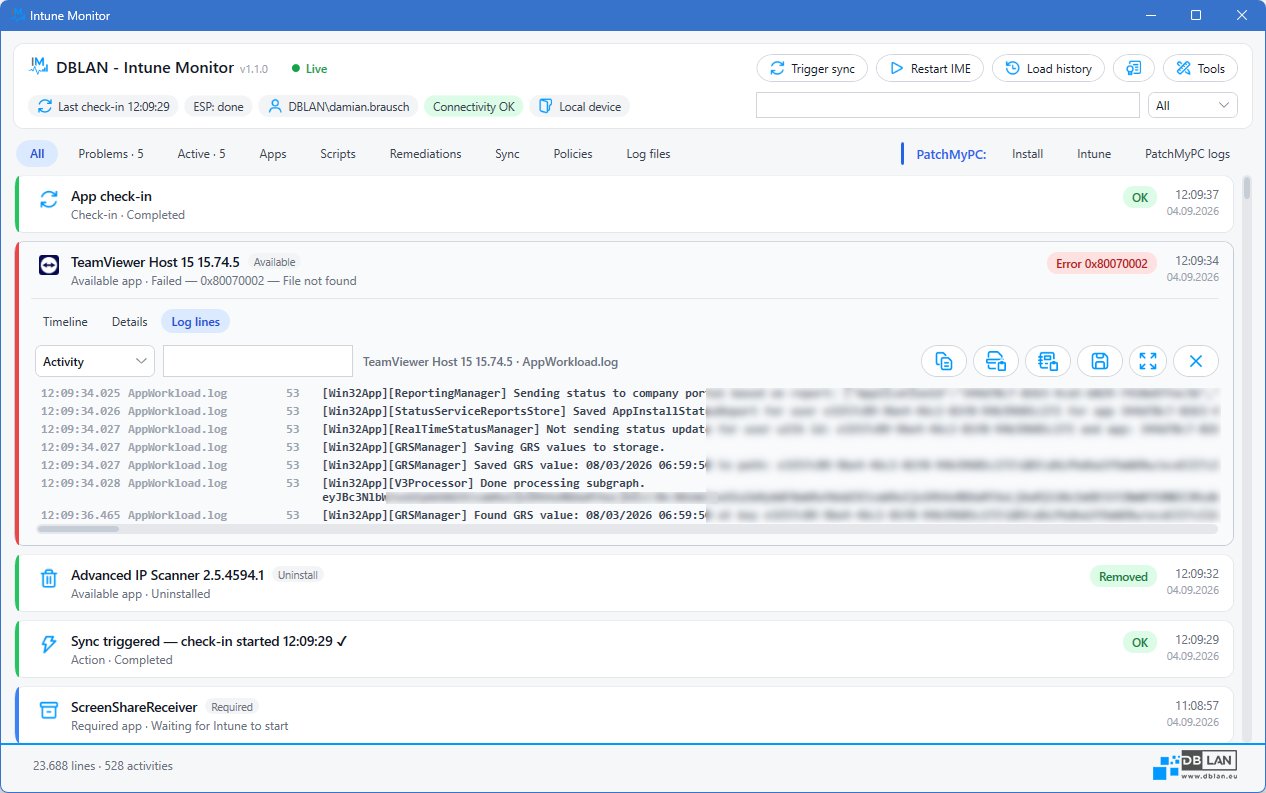Click the Trigger sync button
Screen dimensions: 1266x793
click(x=812, y=68)
